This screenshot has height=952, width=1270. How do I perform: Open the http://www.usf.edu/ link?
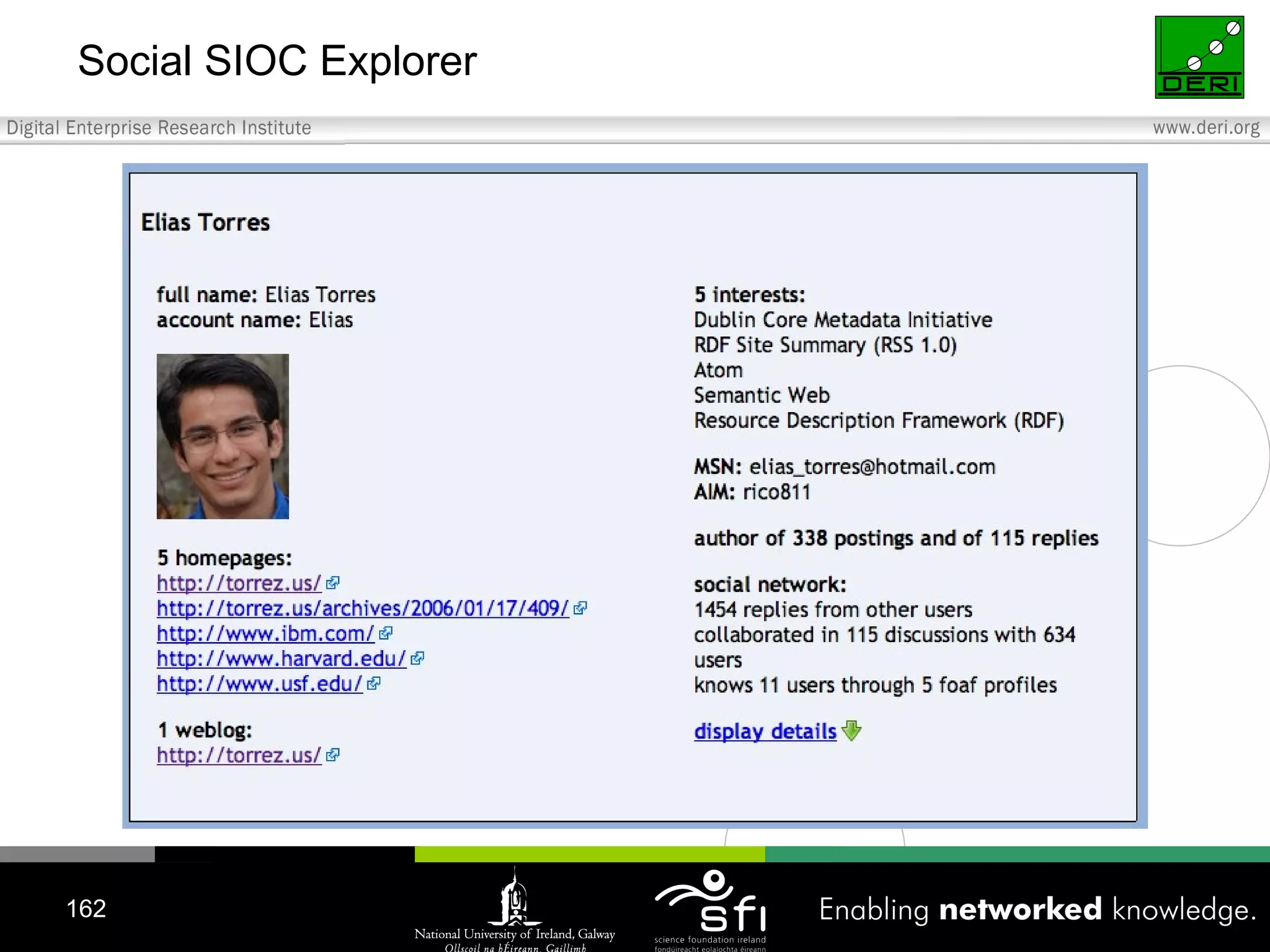260,684
